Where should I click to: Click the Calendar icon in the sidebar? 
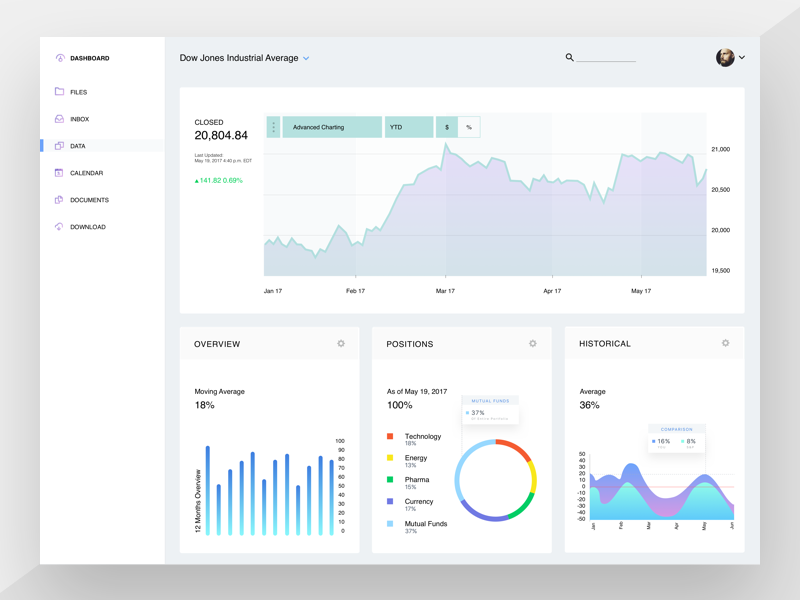[x=59, y=173]
